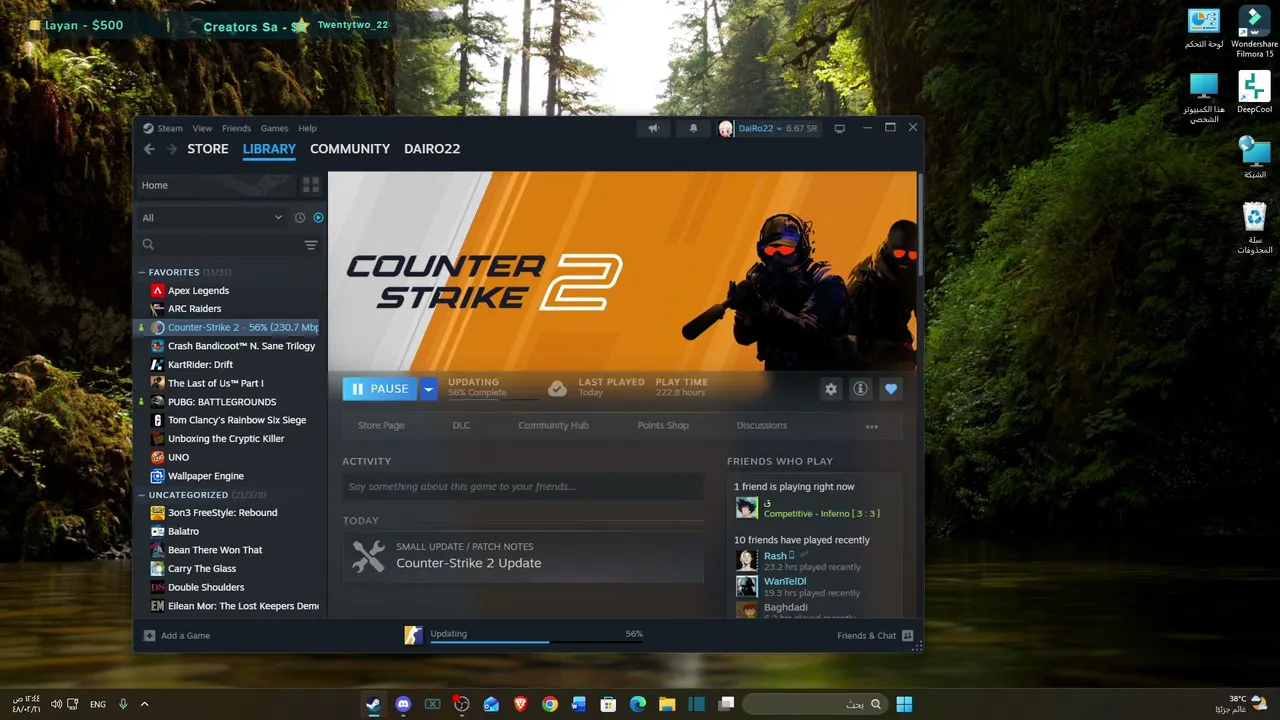Open the DLC link

tap(461, 426)
